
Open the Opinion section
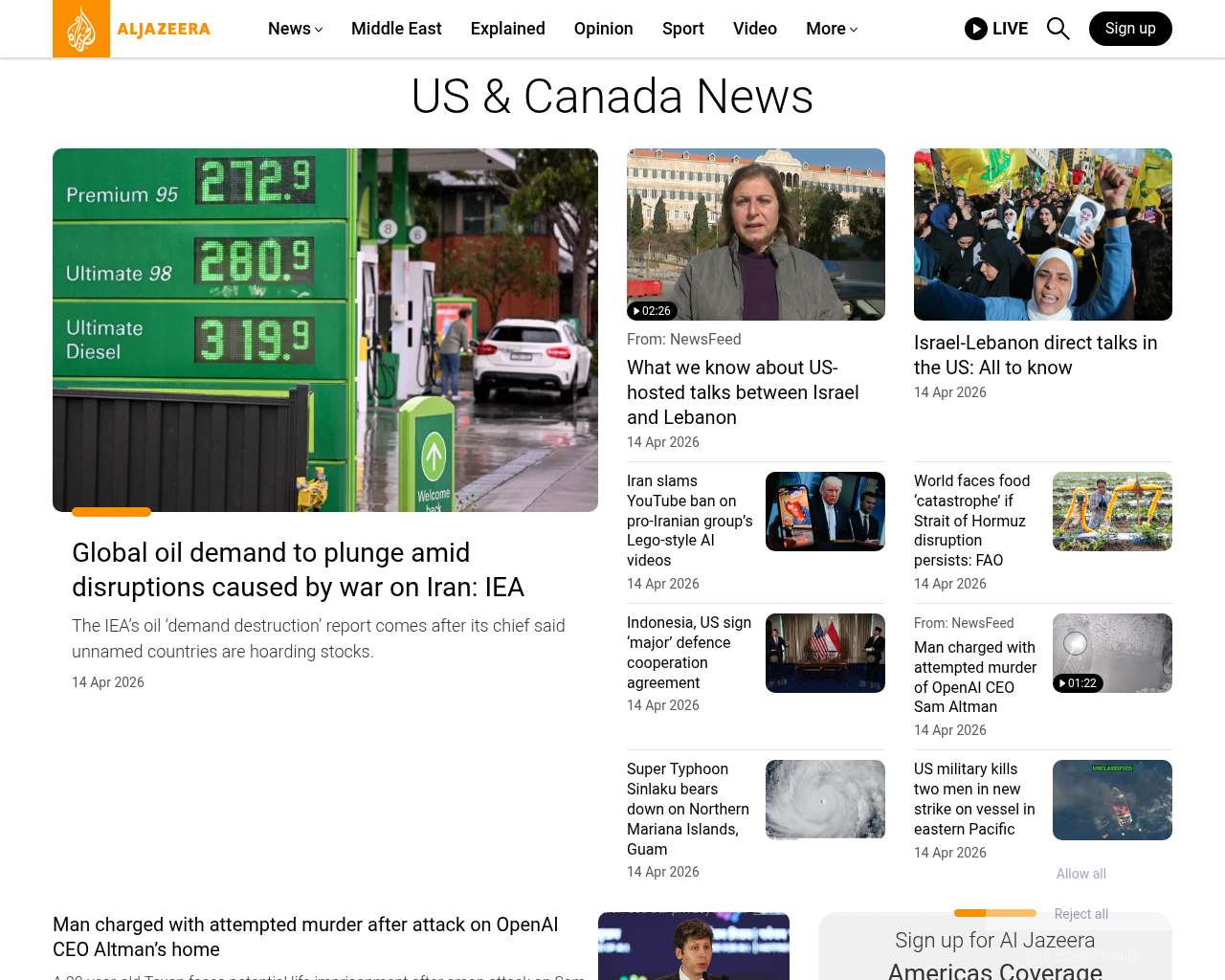click(604, 29)
